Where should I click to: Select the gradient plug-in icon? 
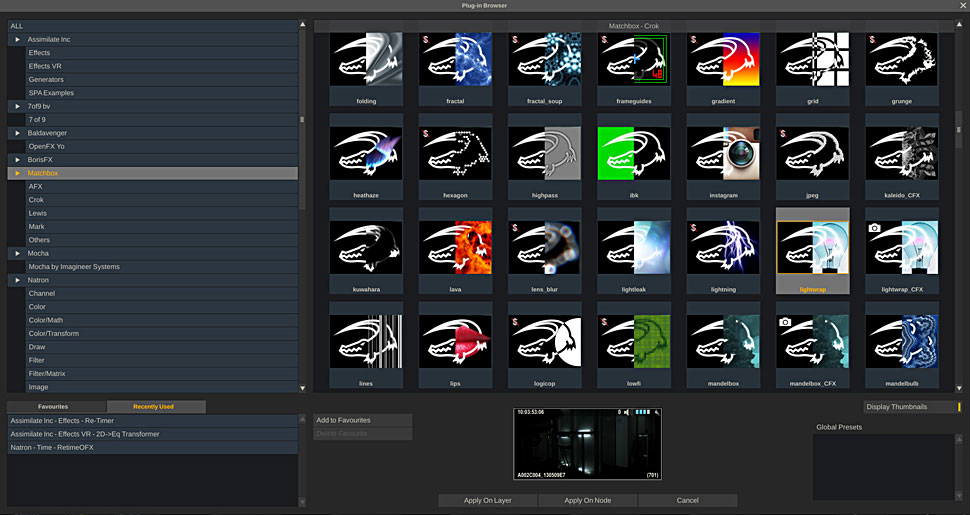pyautogui.click(x=723, y=59)
